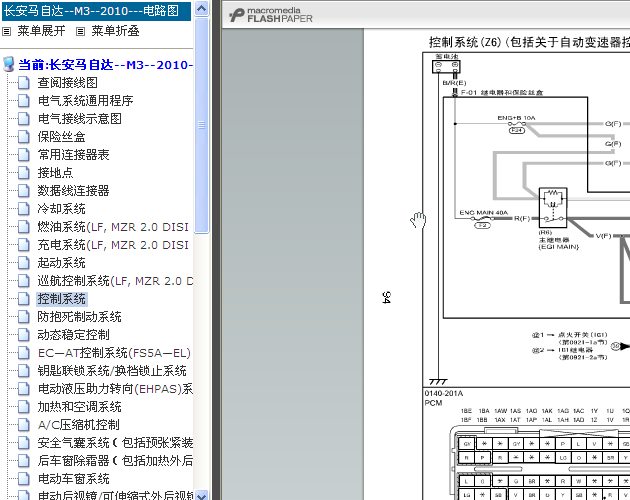This screenshot has width=630, height=500.
Task: Click the sidebar scrollbar down arrow
Action: coord(202,495)
